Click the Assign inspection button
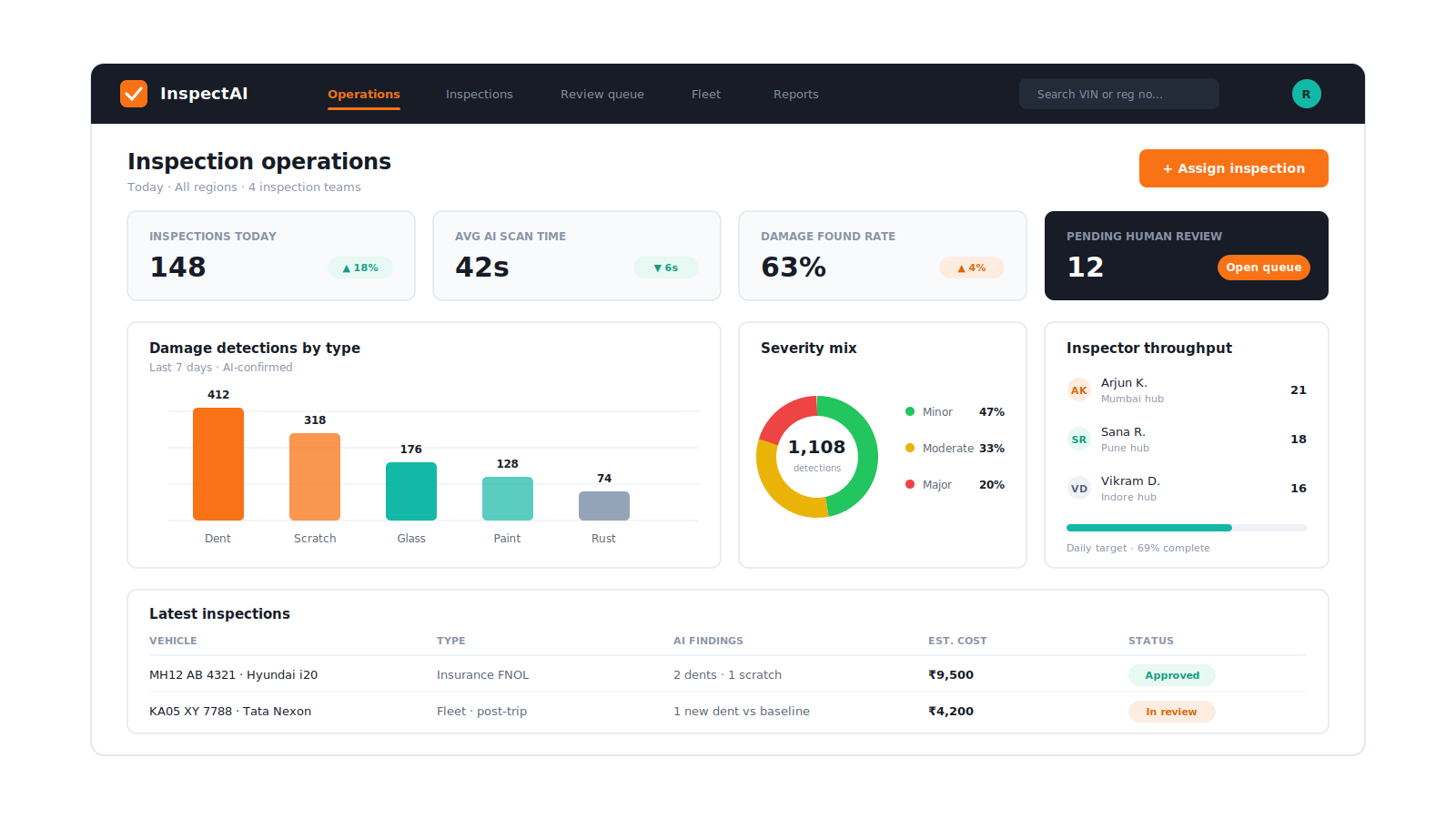Screen dimensions: 1456x819 tap(1234, 168)
